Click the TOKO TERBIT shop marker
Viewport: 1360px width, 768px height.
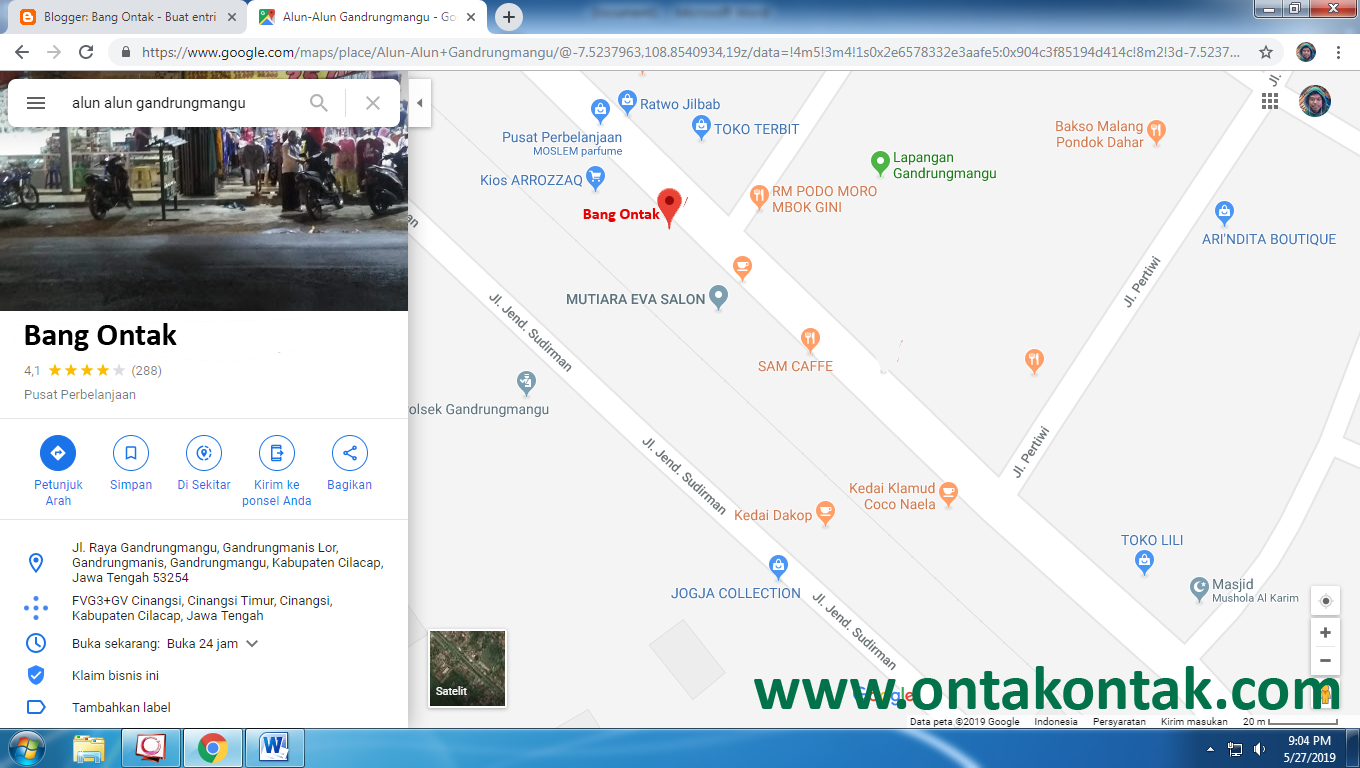(x=701, y=126)
